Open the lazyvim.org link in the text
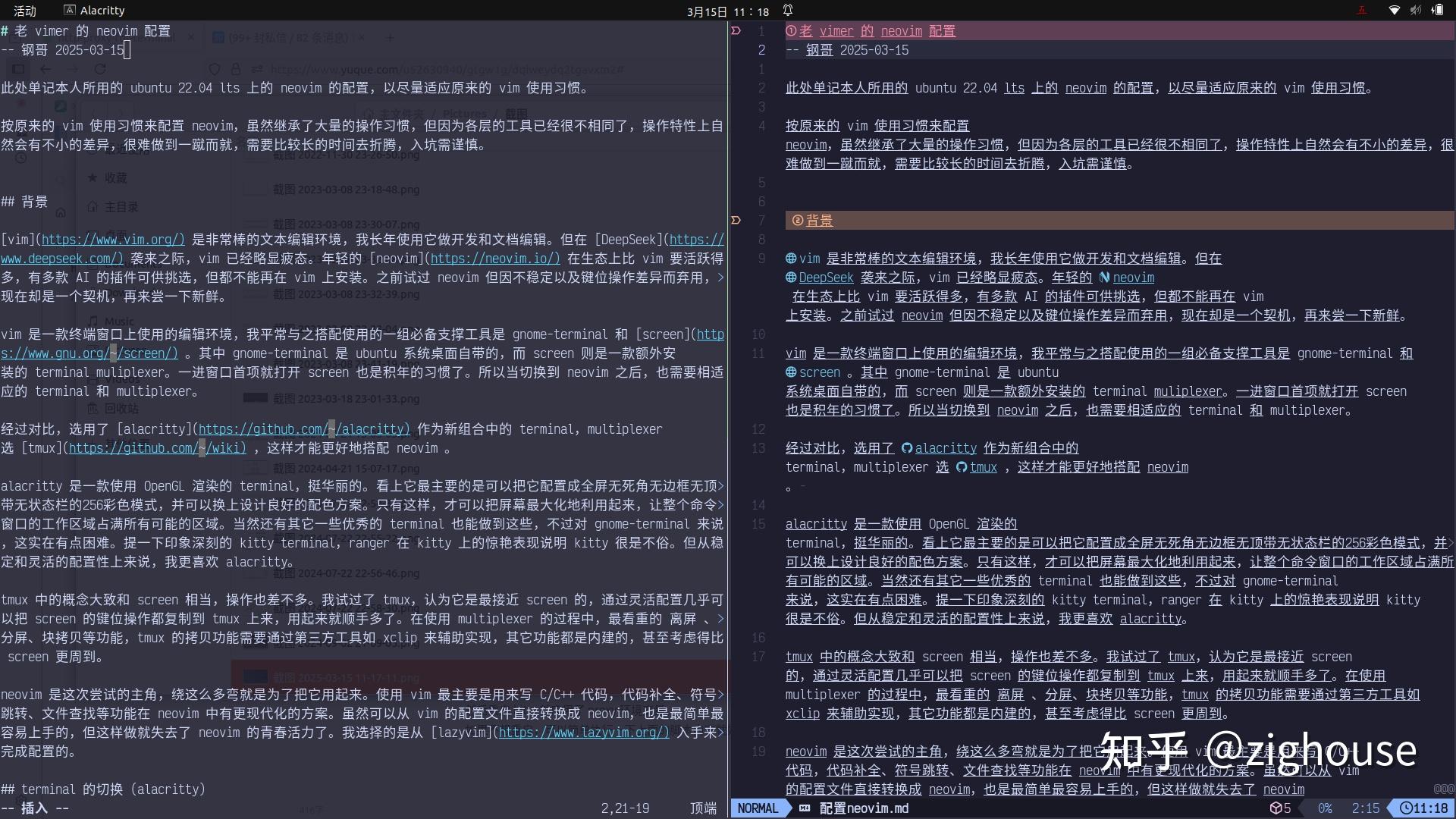1456x819 pixels. point(584,733)
